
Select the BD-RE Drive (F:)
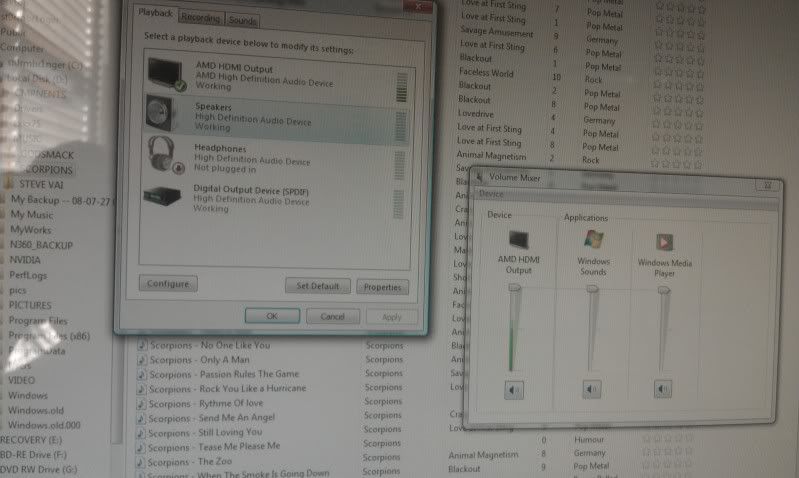click(x=33, y=455)
